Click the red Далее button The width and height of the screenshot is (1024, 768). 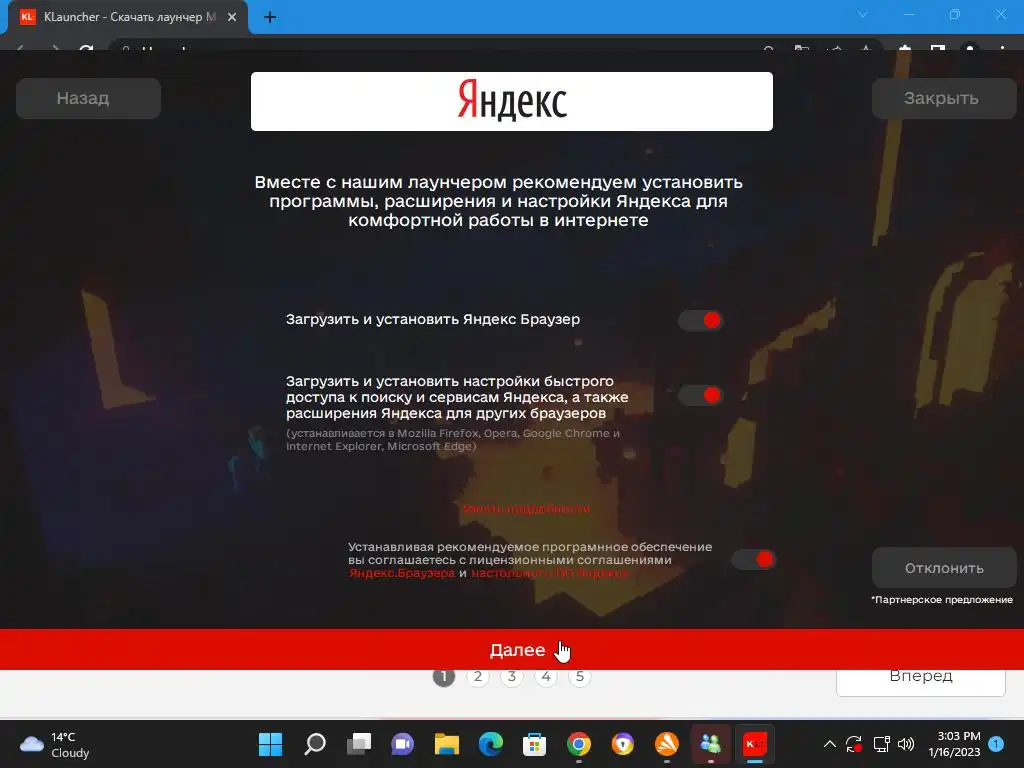click(x=512, y=649)
